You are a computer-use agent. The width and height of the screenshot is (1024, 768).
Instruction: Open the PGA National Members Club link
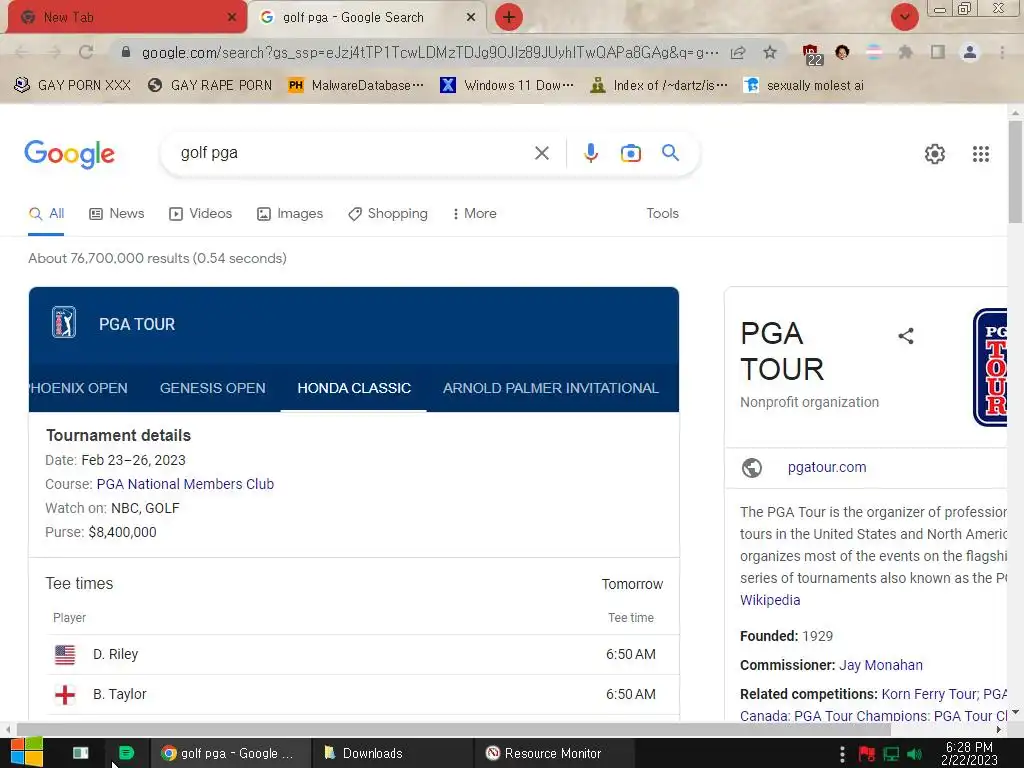click(x=185, y=484)
